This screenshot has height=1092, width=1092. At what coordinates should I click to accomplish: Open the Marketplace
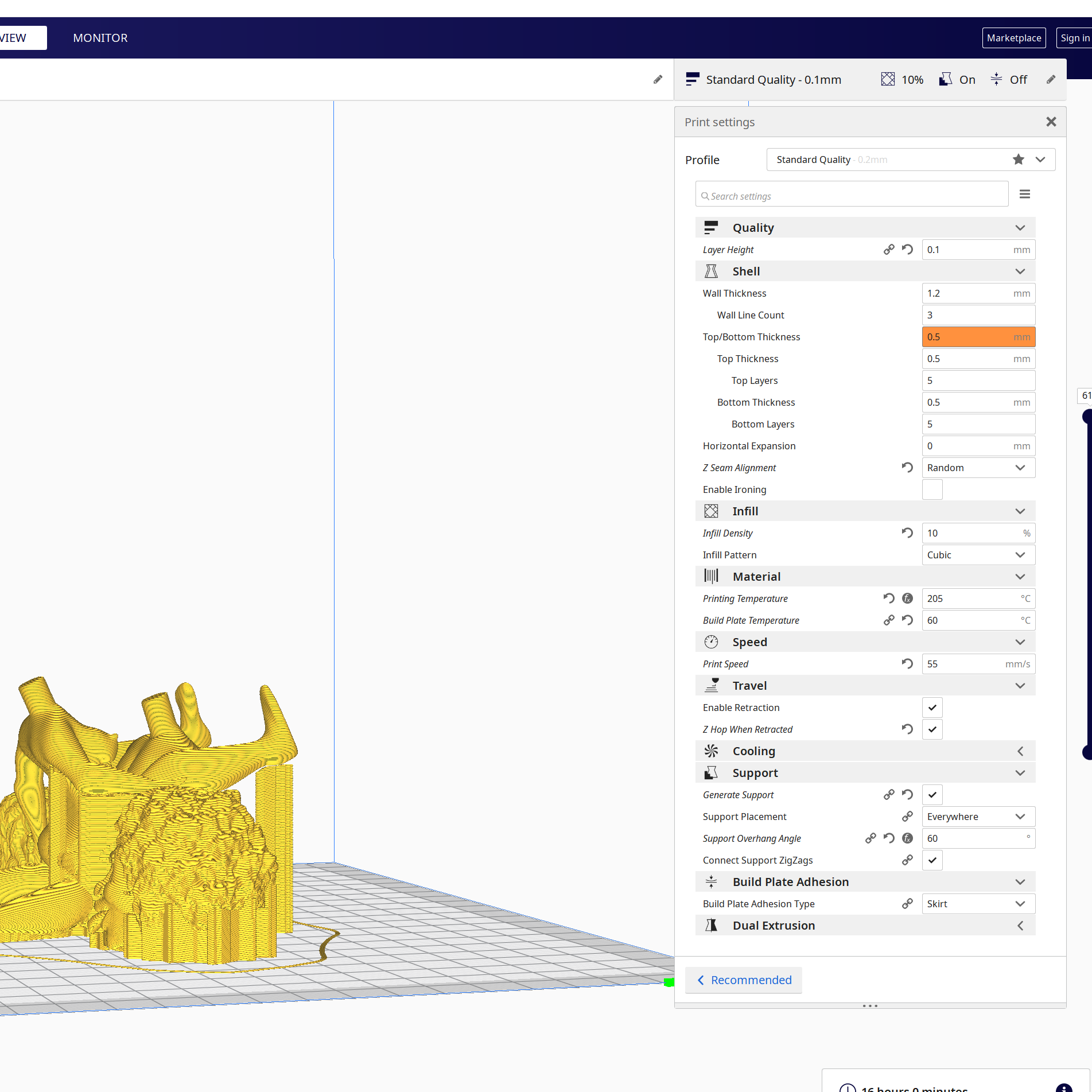[x=1013, y=38]
